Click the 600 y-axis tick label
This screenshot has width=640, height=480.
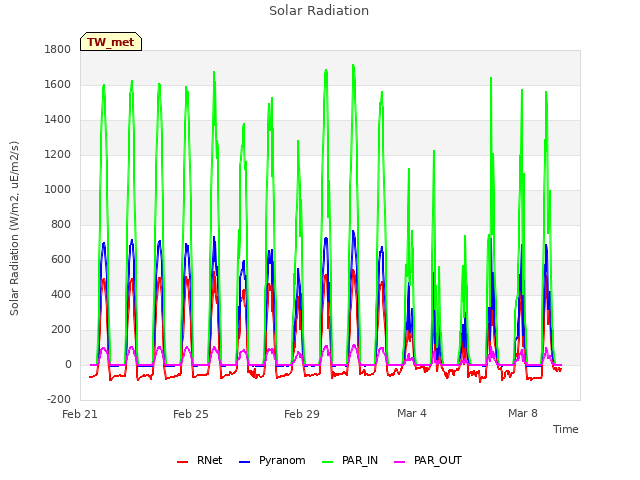click(61, 260)
